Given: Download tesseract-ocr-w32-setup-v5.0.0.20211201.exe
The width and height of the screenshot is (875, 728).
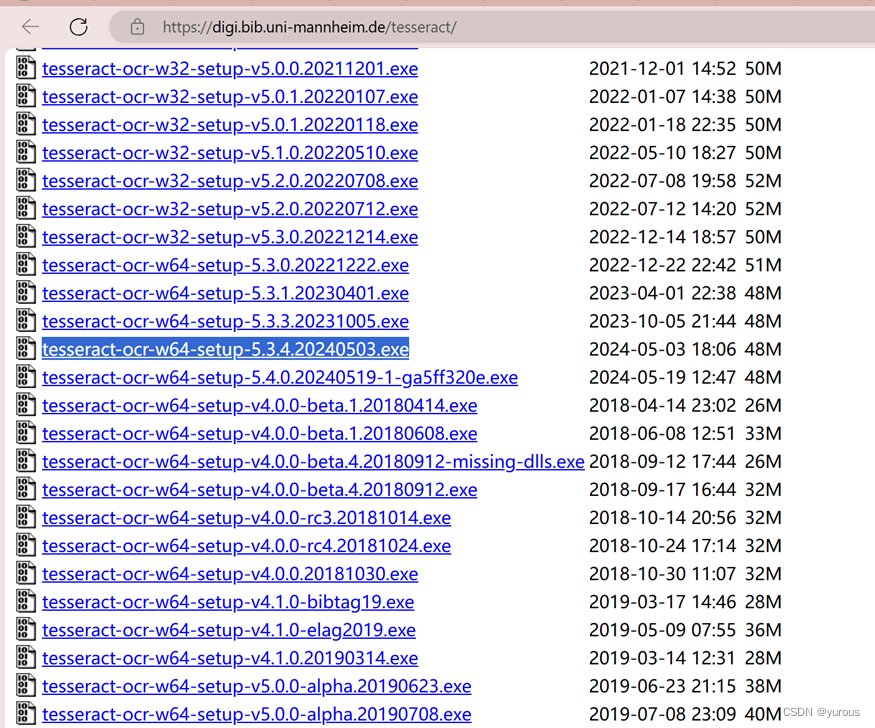Looking at the screenshot, I should tap(230, 69).
